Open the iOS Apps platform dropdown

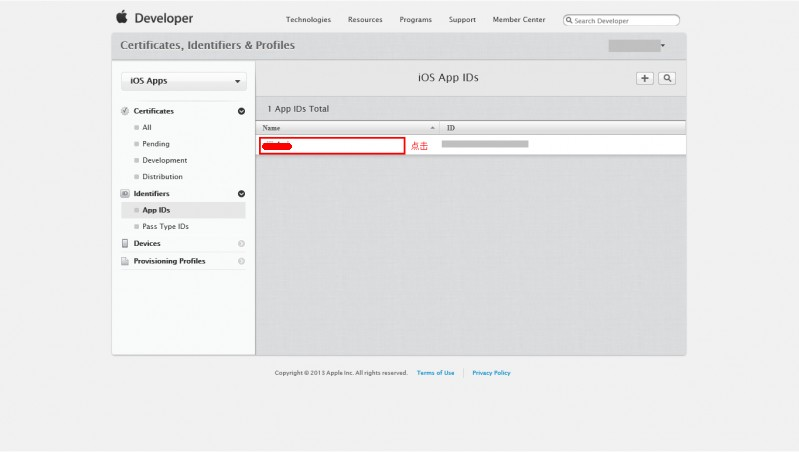coord(184,81)
